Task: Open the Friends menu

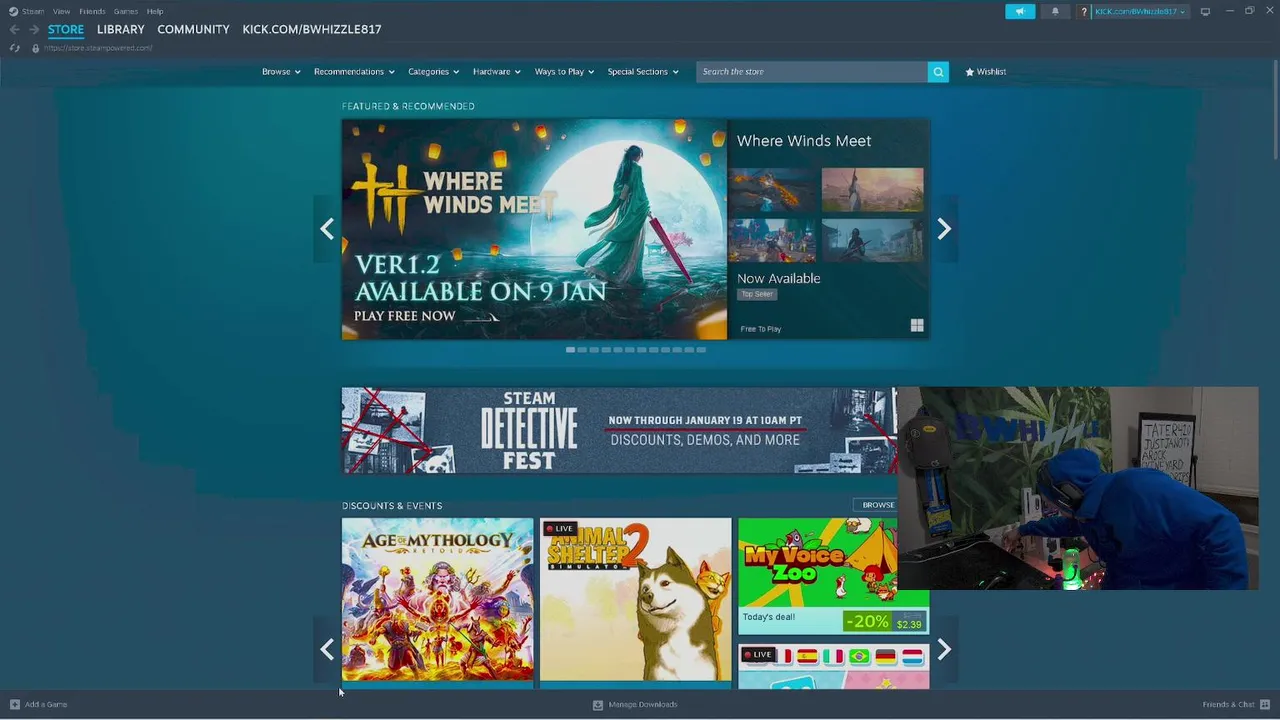Action: coord(92,11)
